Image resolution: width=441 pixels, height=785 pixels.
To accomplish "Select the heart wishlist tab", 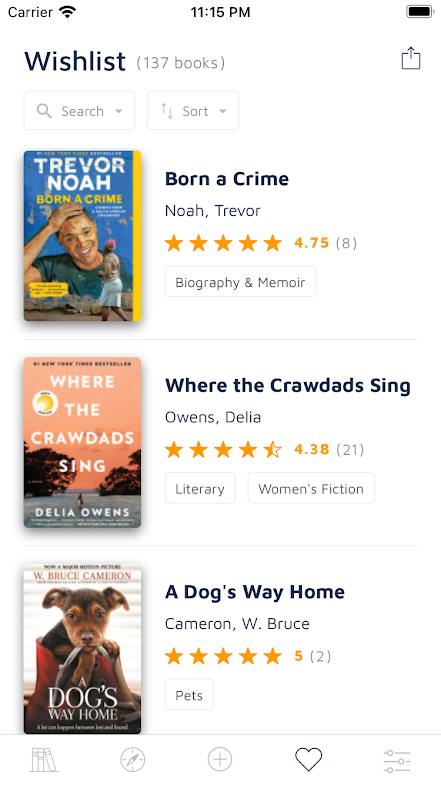I will tap(308, 759).
